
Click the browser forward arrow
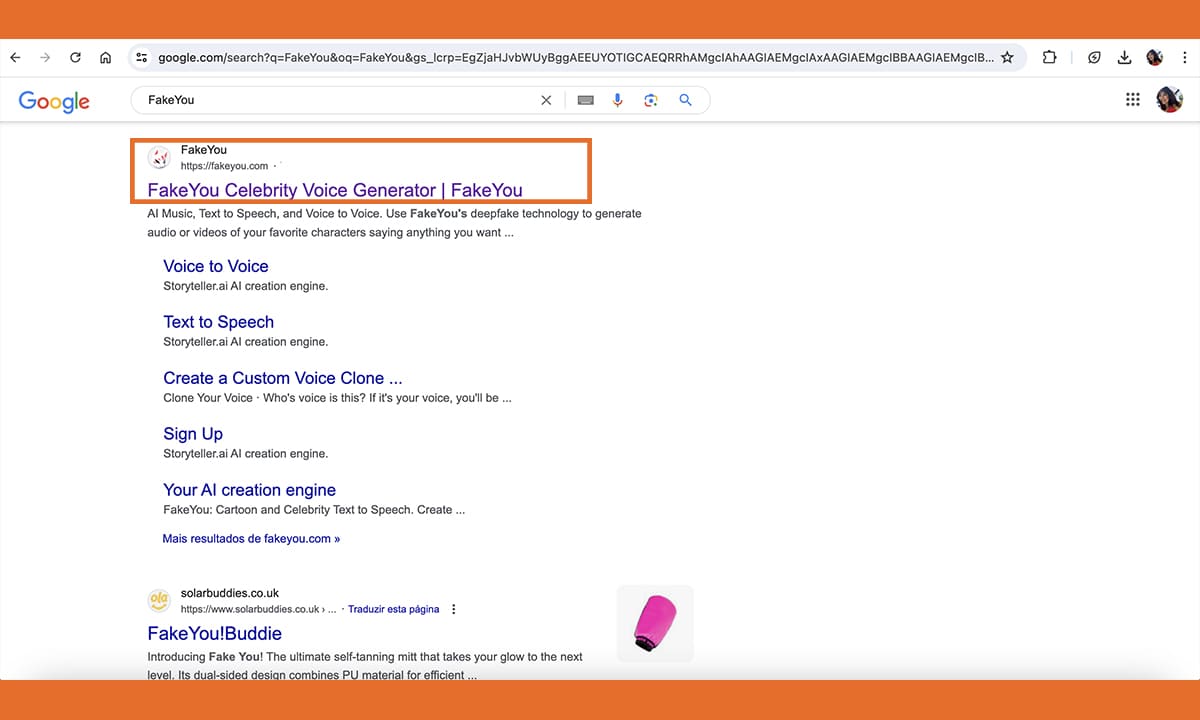point(45,58)
